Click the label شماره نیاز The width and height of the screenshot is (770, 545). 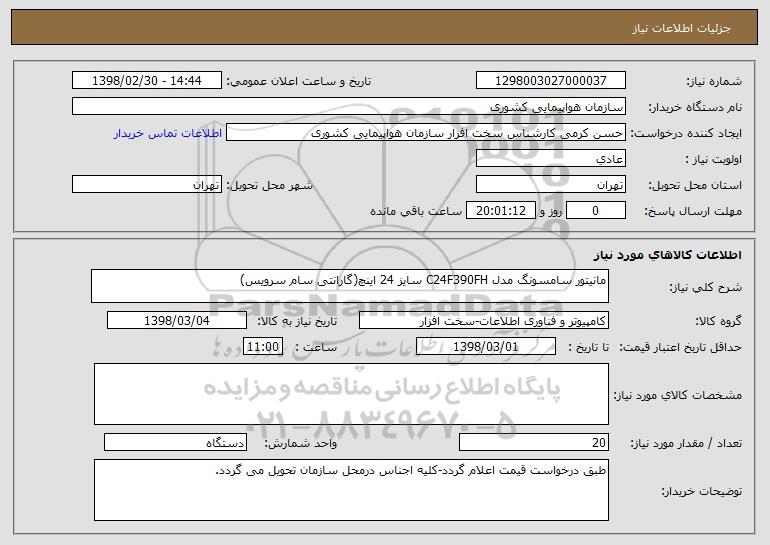714,81
